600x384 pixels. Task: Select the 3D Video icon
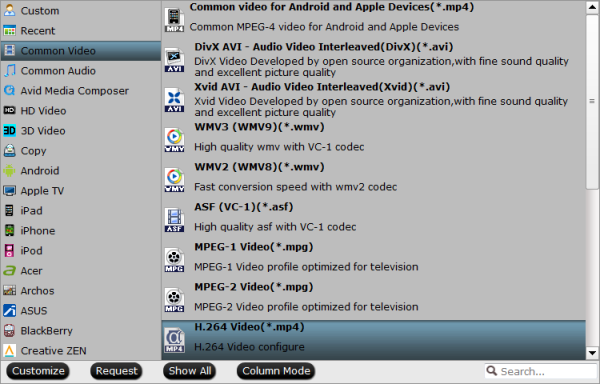9,130
